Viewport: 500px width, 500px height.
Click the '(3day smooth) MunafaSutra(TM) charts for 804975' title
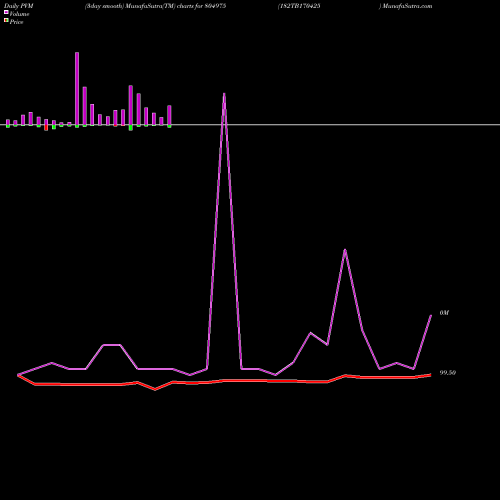coord(156,6)
